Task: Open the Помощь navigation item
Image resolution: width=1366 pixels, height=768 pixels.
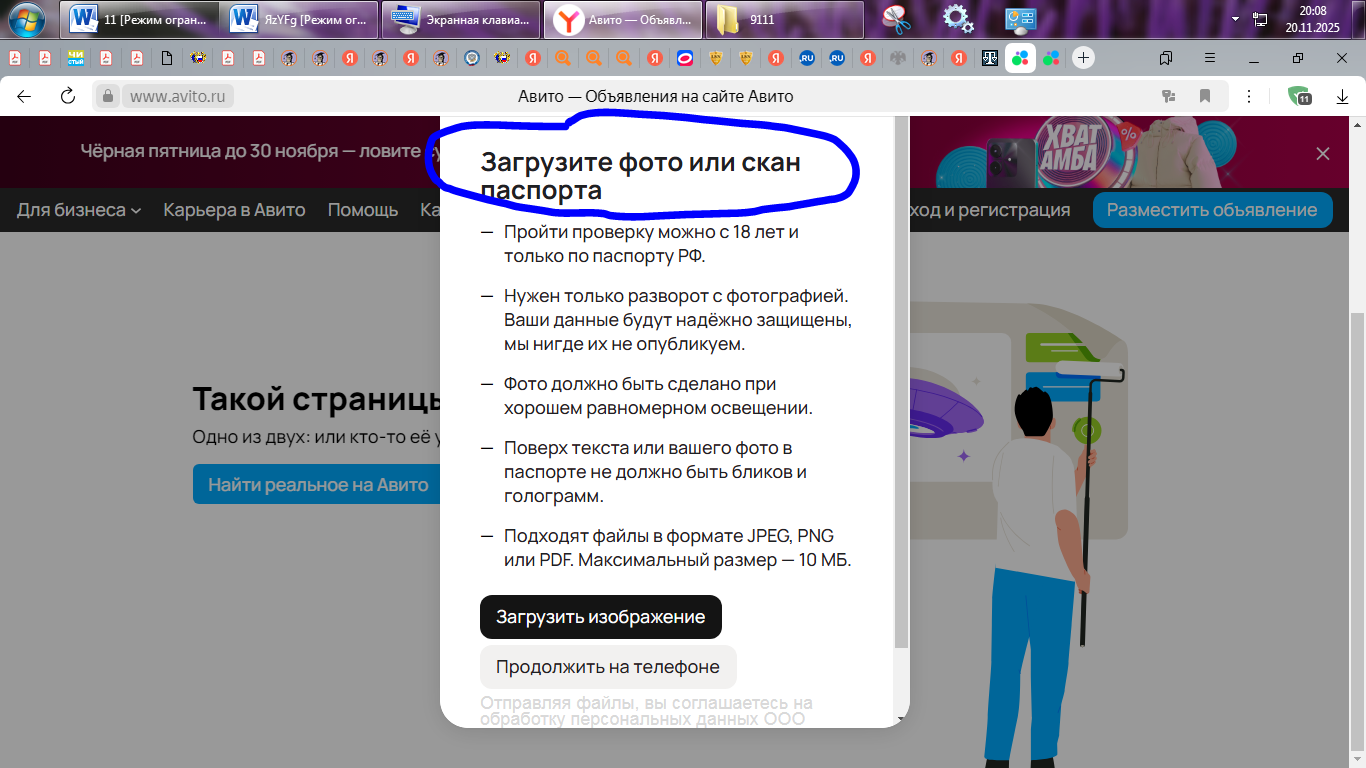Action: pos(362,210)
